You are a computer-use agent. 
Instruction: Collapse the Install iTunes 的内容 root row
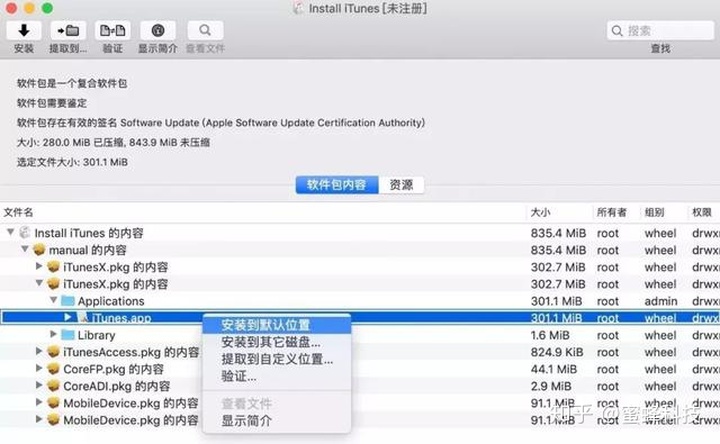[x=10, y=232]
